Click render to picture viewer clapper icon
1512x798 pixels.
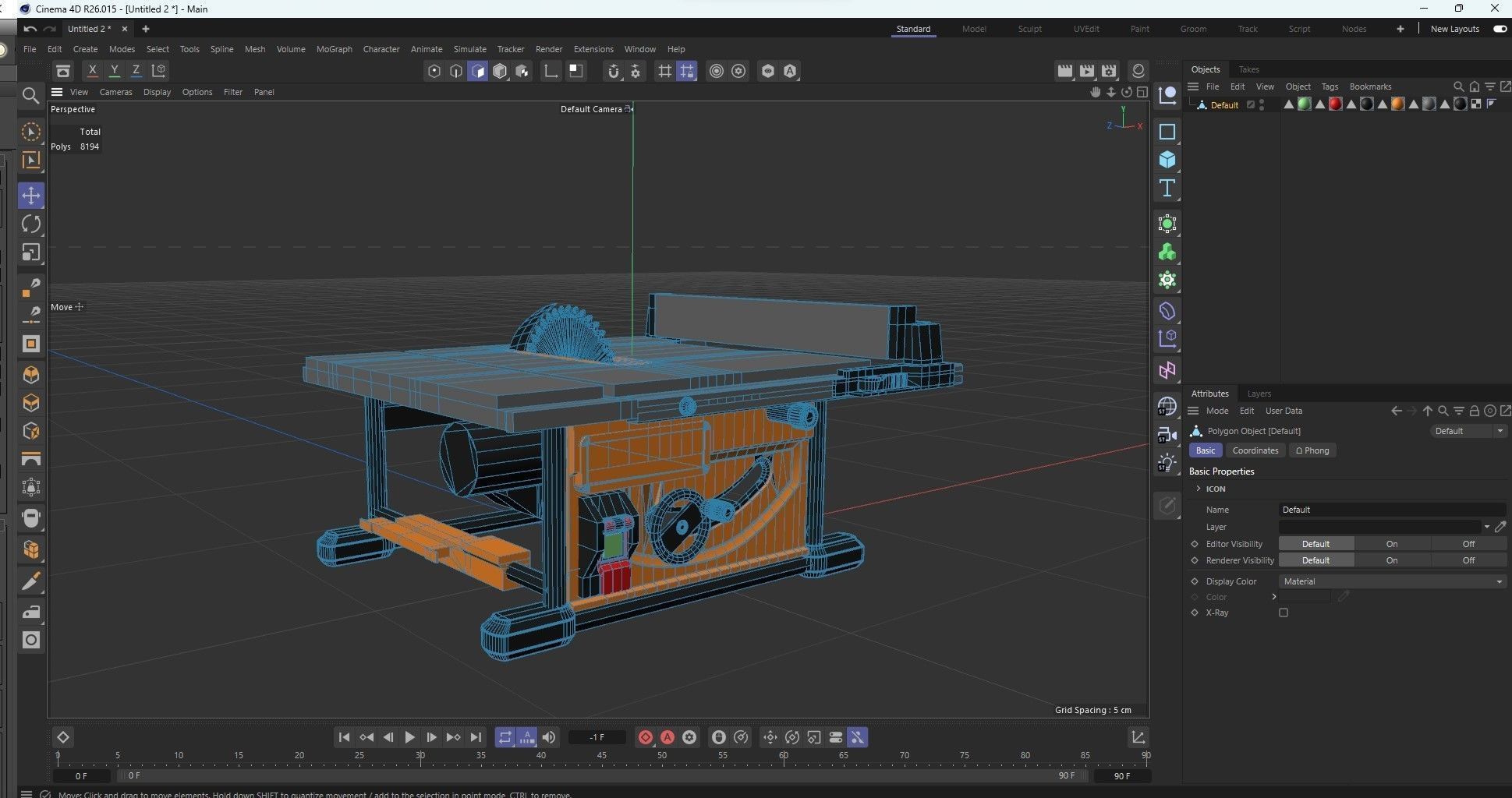[x=1087, y=71]
